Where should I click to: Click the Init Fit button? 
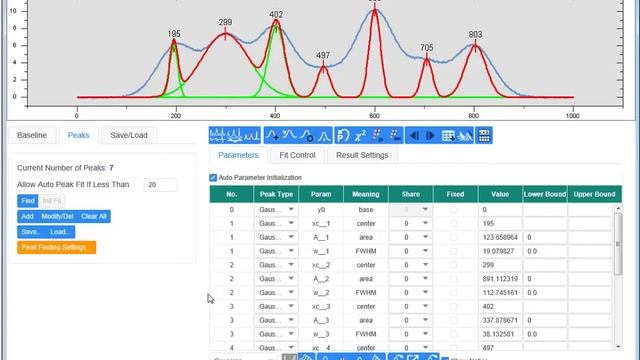(51, 201)
